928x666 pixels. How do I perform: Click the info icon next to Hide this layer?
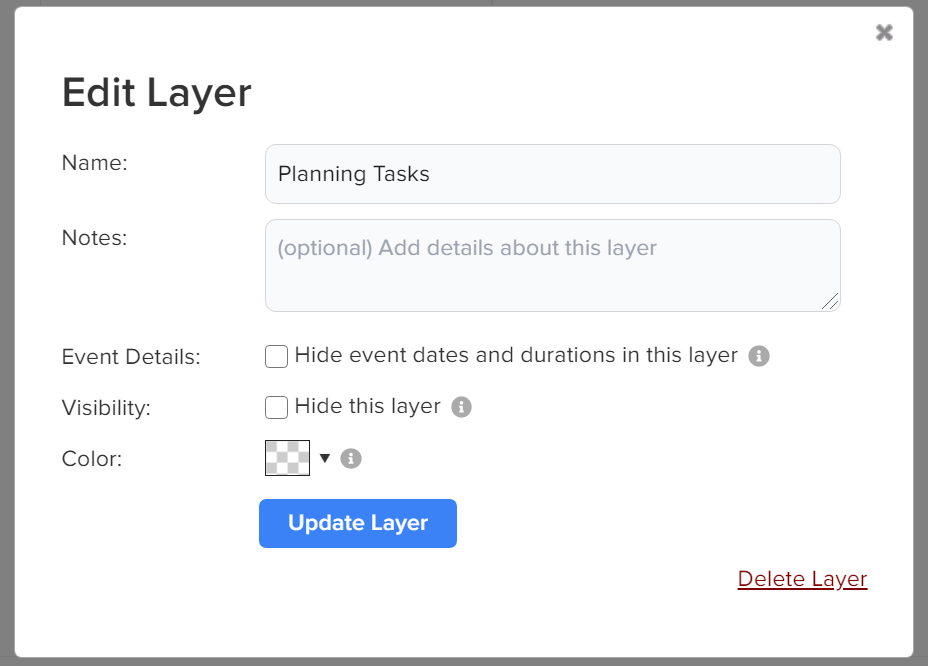pyautogui.click(x=462, y=407)
